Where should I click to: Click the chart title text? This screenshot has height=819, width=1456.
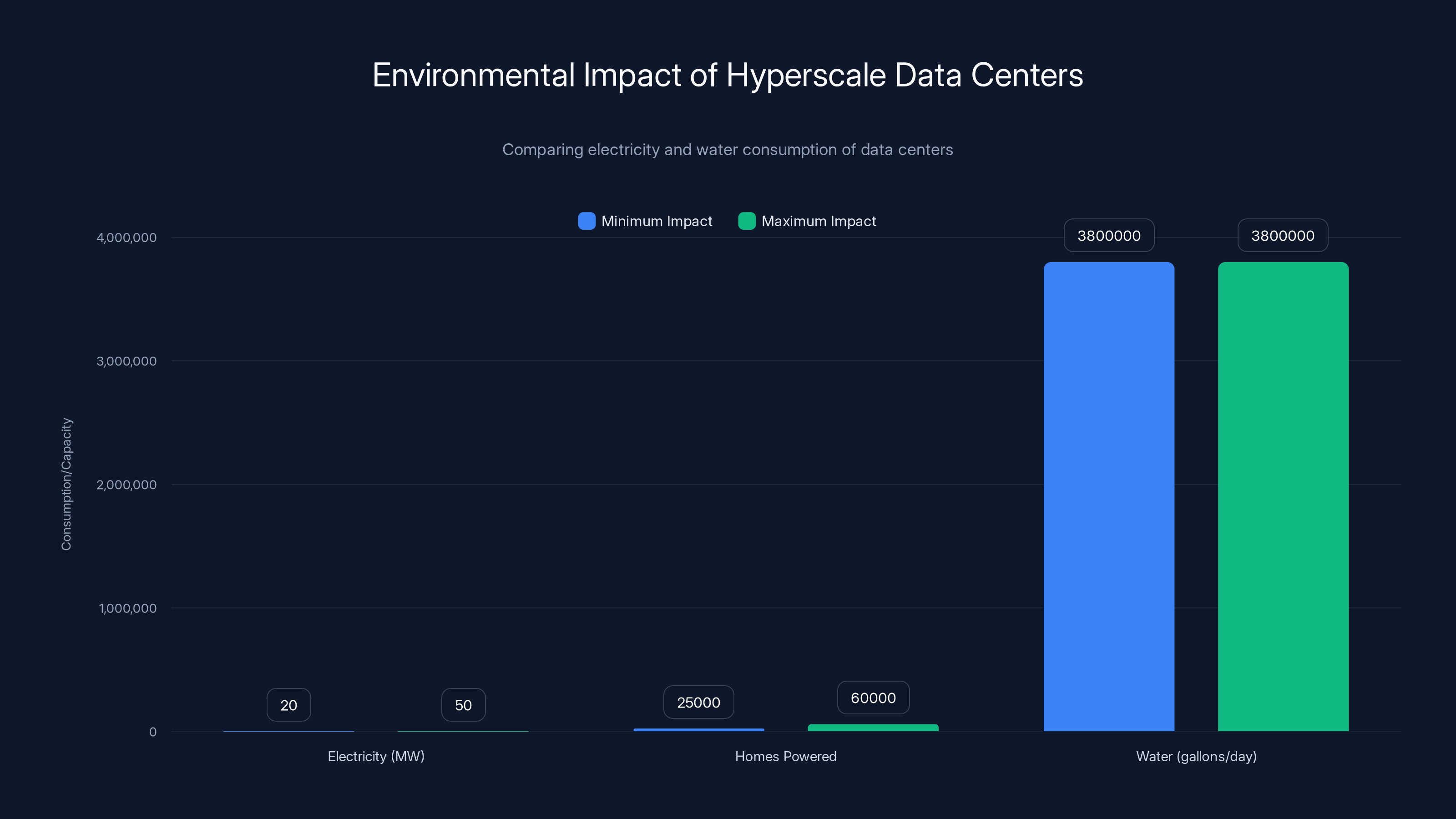(x=728, y=75)
